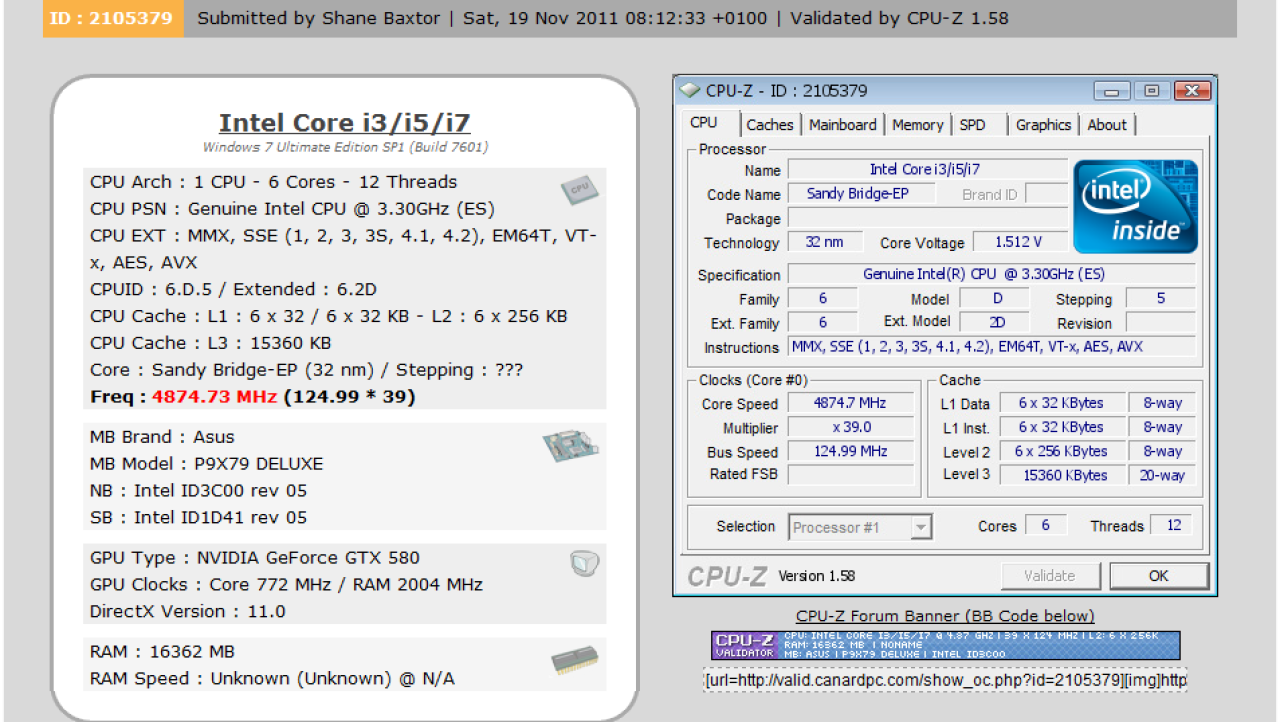Click the RAM : 16362 MB line

[162, 652]
